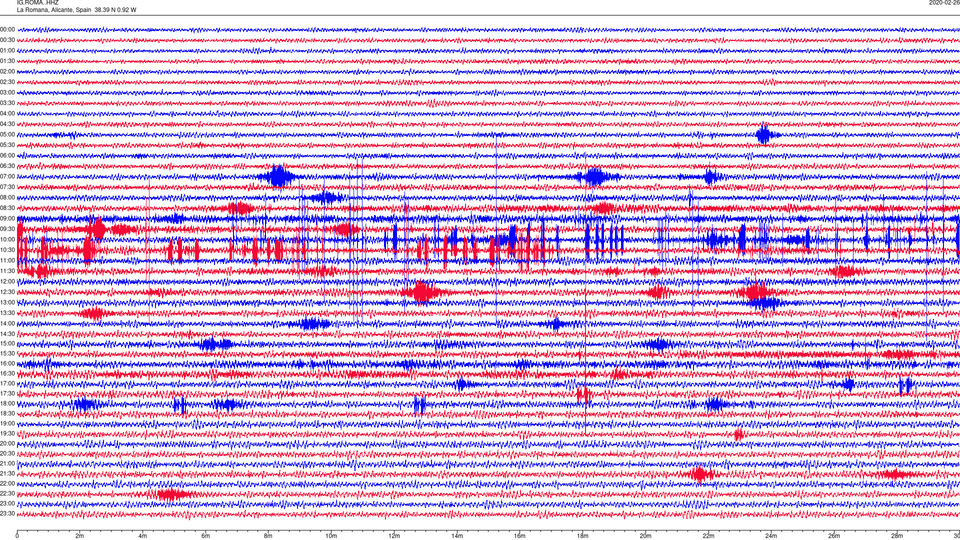
Task: Select the 13:30 time row label
Action: 7,313
